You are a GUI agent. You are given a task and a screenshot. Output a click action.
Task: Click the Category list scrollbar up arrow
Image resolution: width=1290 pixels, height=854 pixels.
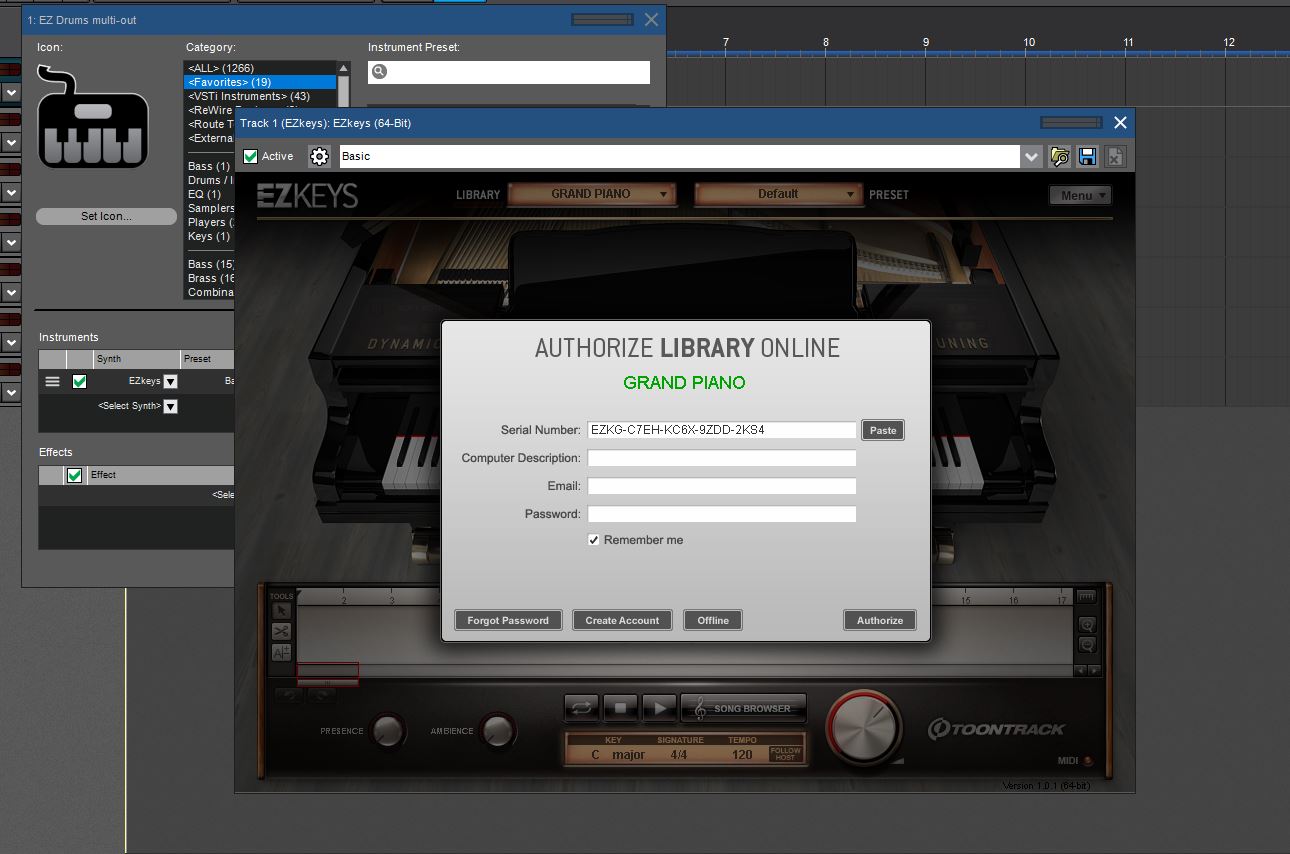[x=344, y=69]
